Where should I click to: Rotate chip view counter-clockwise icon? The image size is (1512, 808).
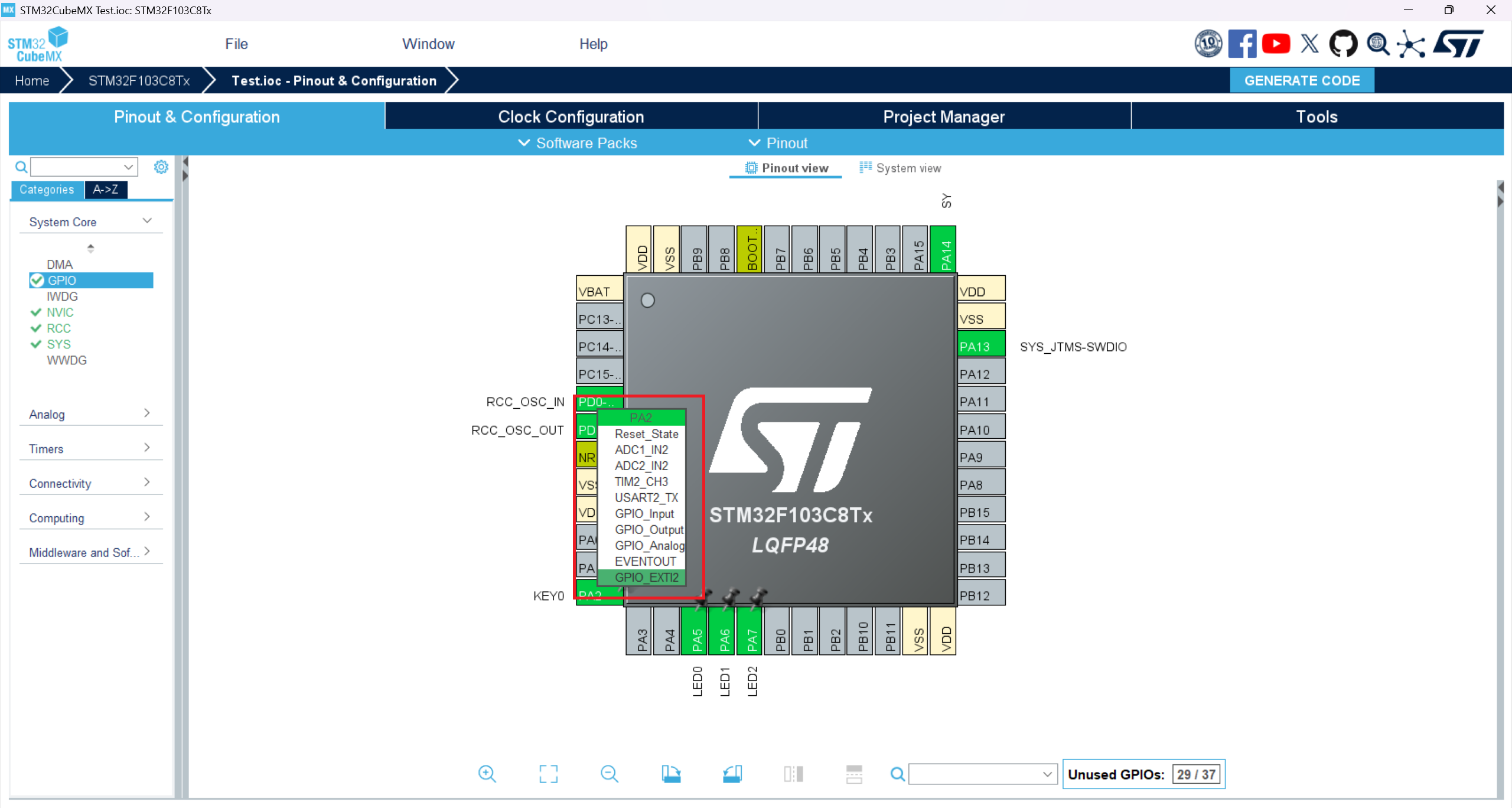[x=732, y=774]
